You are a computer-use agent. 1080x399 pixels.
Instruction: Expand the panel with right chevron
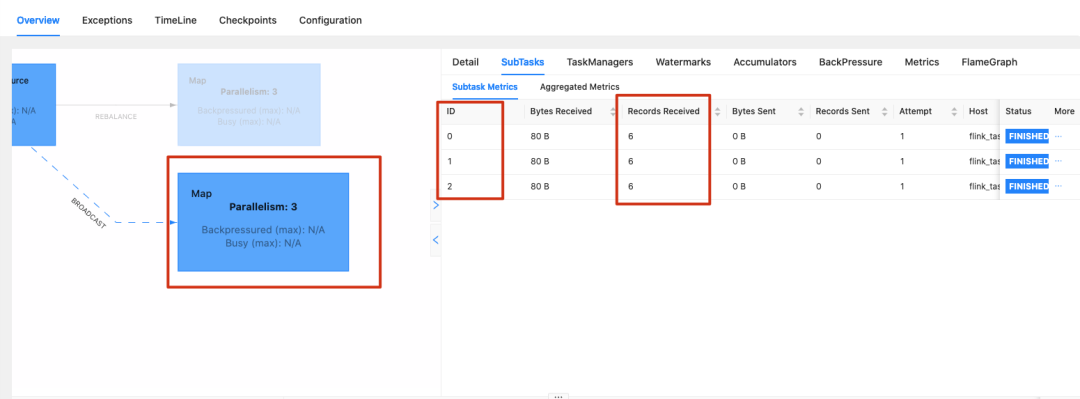[435, 205]
